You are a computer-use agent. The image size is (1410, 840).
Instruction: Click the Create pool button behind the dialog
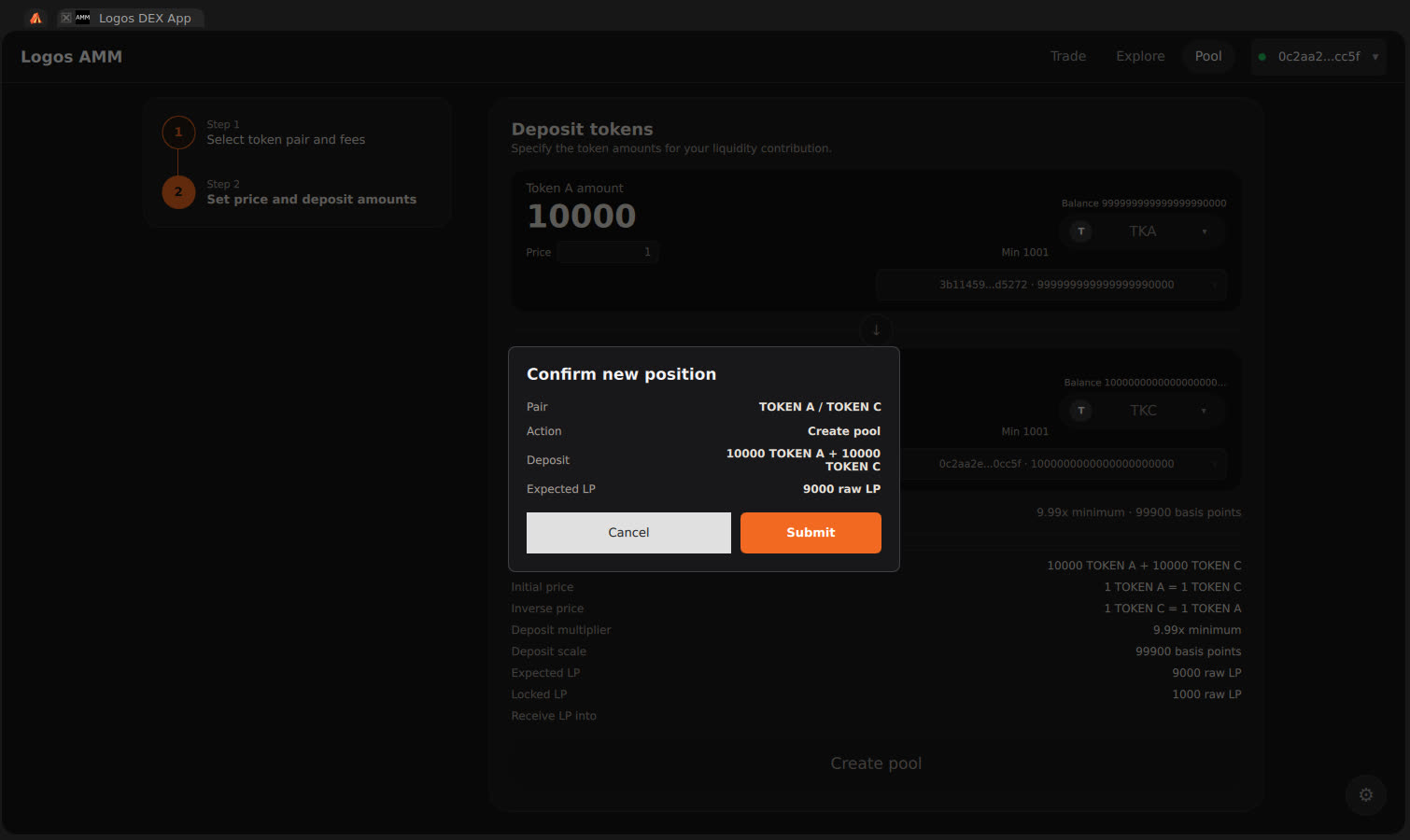click(876, 763)
